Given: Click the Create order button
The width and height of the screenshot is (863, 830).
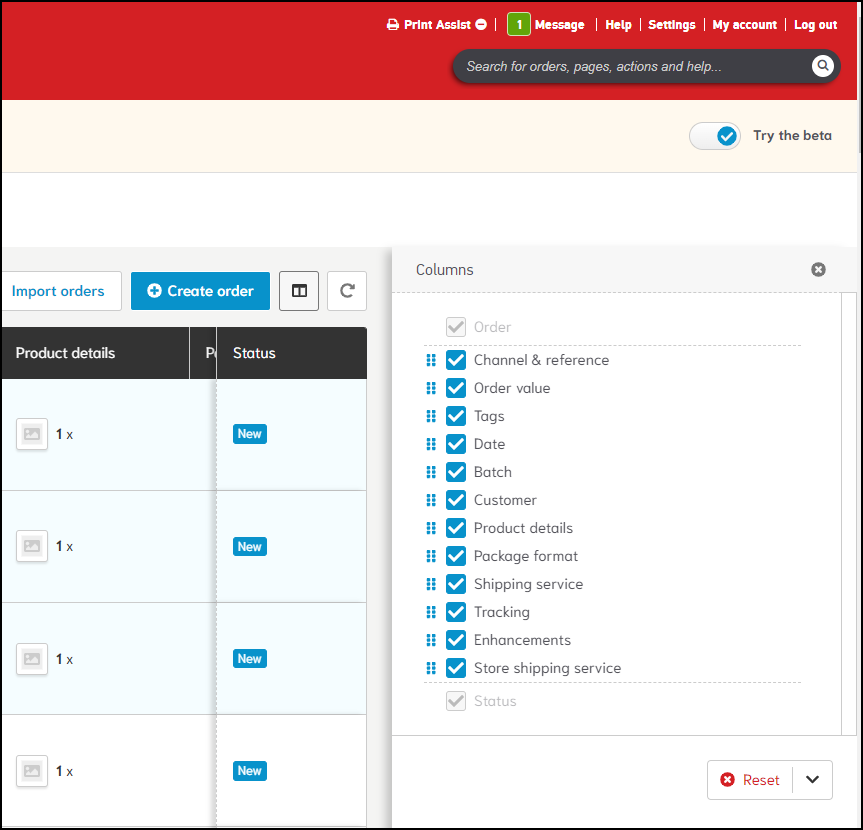Looking at the screenshot, I should [x=200, y=291].
